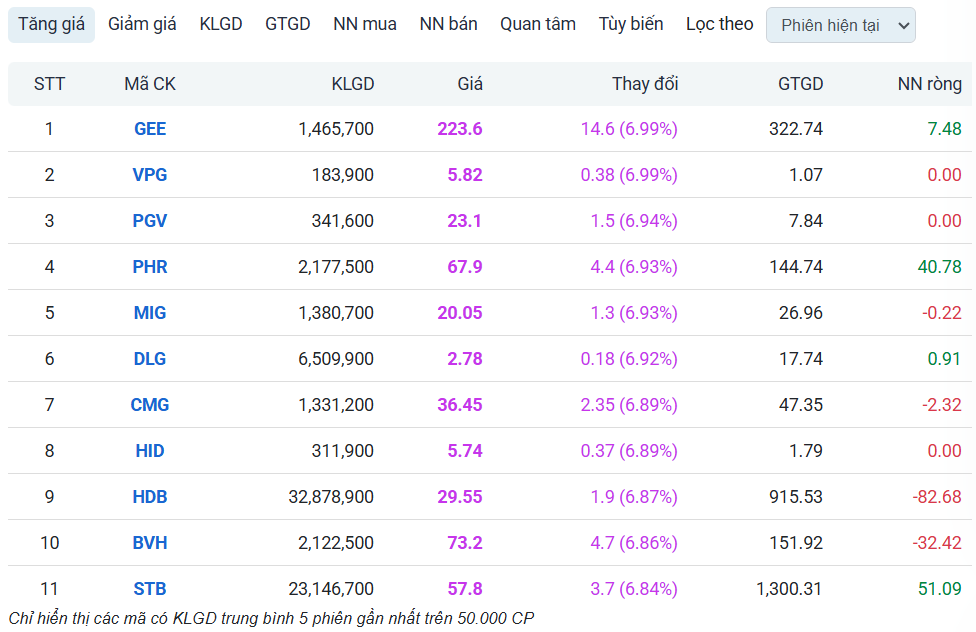Click the NN ròng column header
This screenshot has width=976, height=632.
929,84
